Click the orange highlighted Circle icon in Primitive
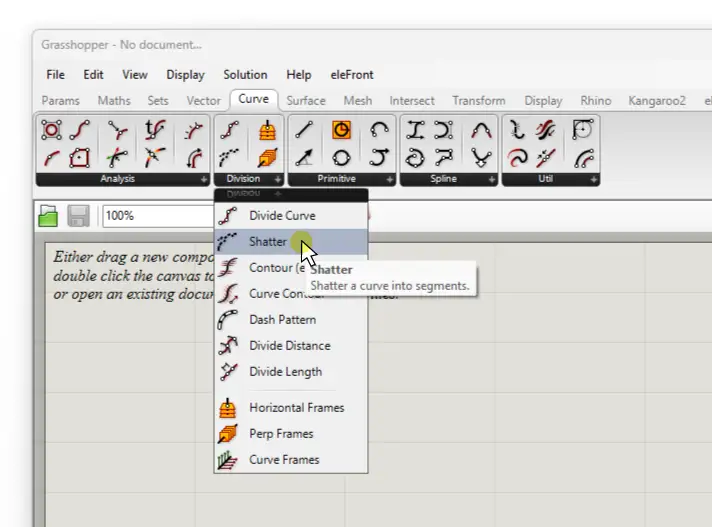Screen dimensions: 712x527 [341, 130]
